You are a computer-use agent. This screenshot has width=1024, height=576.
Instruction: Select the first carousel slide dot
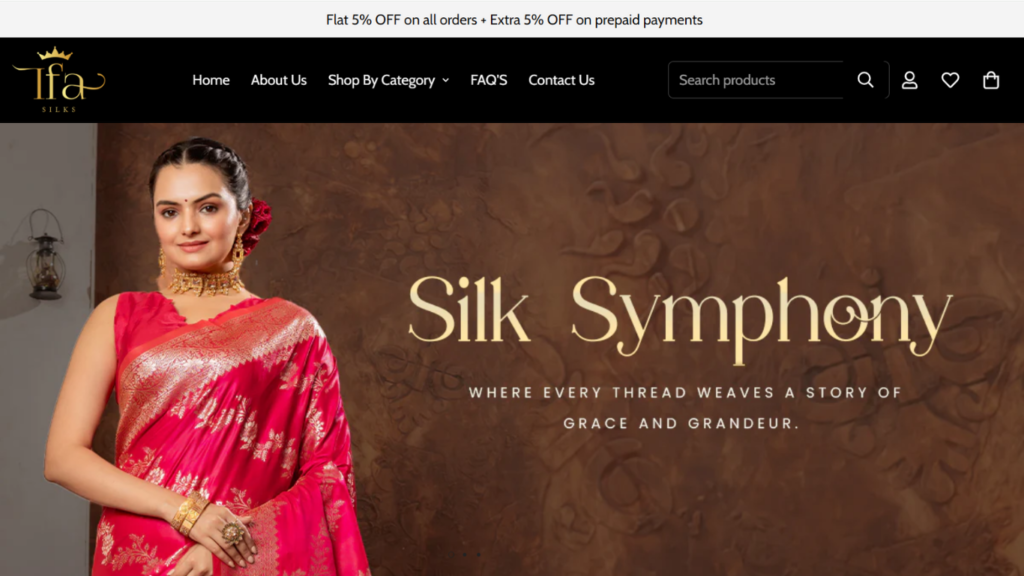(x=451, y=554)
